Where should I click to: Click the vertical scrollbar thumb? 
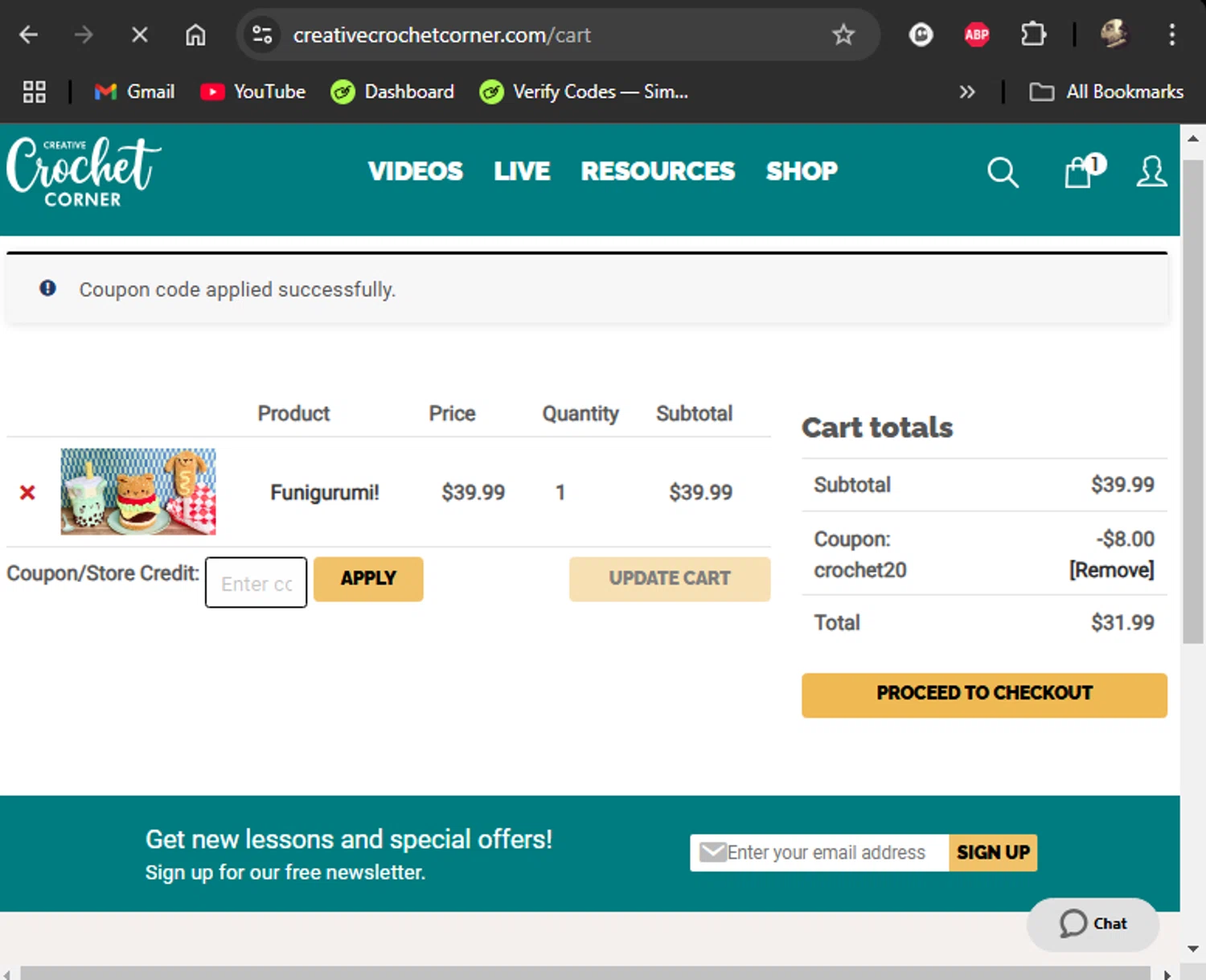[1193, 400]
